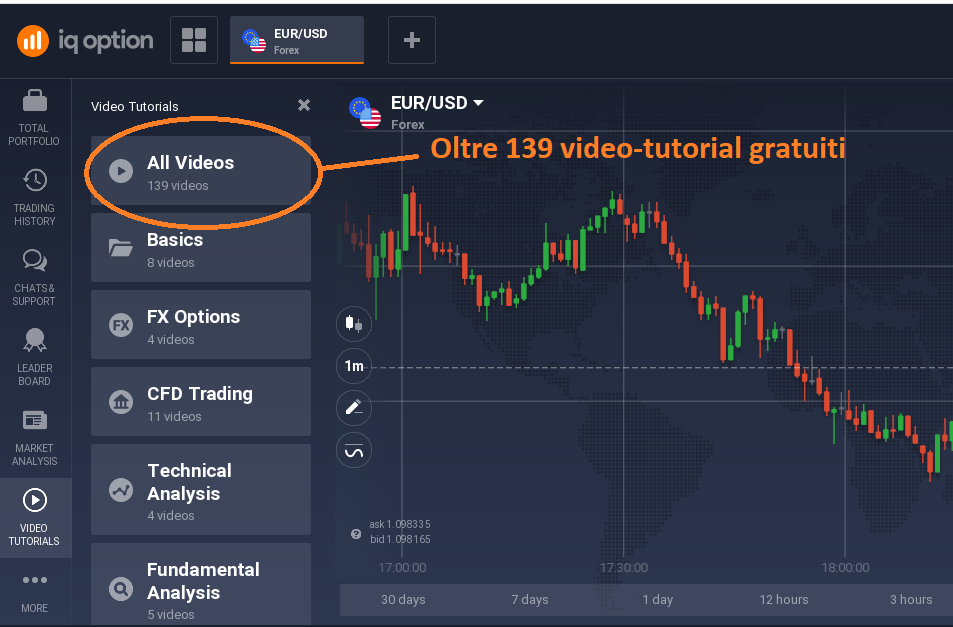Select the 30 days time range
Viewport: 953px width, 627px height.
click(403, 600)
